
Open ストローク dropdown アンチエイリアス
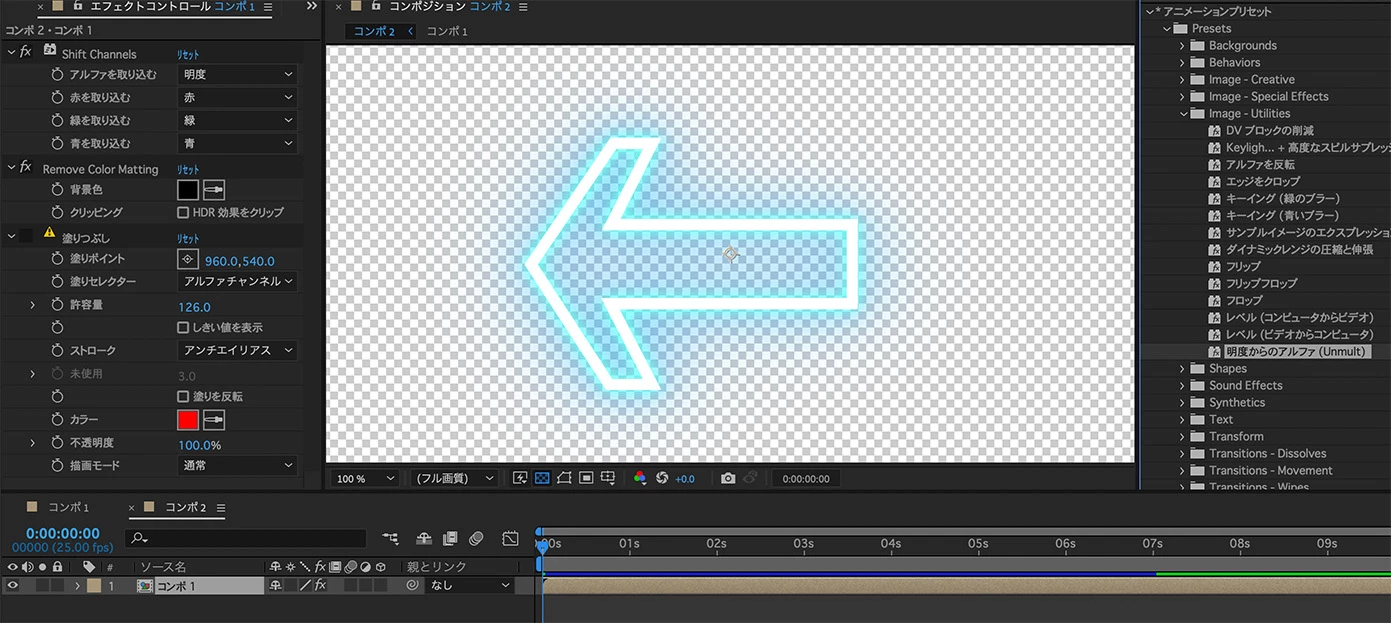238,351
